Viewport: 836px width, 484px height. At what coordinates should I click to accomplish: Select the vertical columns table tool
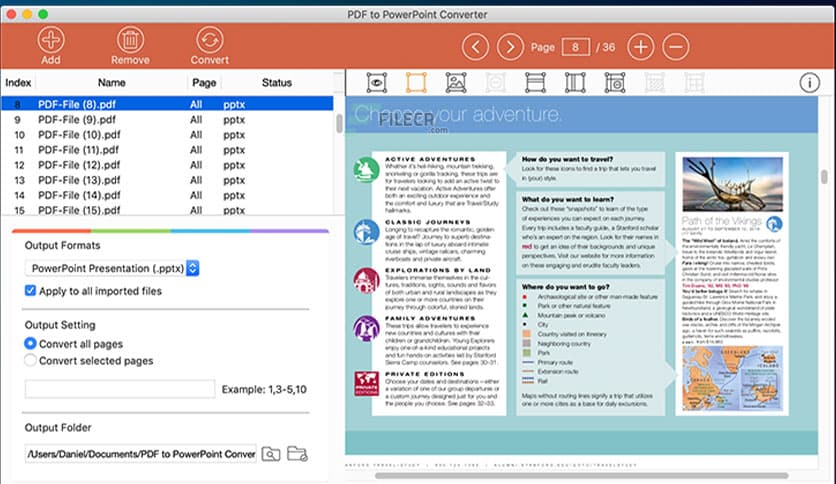coord(575,83)
